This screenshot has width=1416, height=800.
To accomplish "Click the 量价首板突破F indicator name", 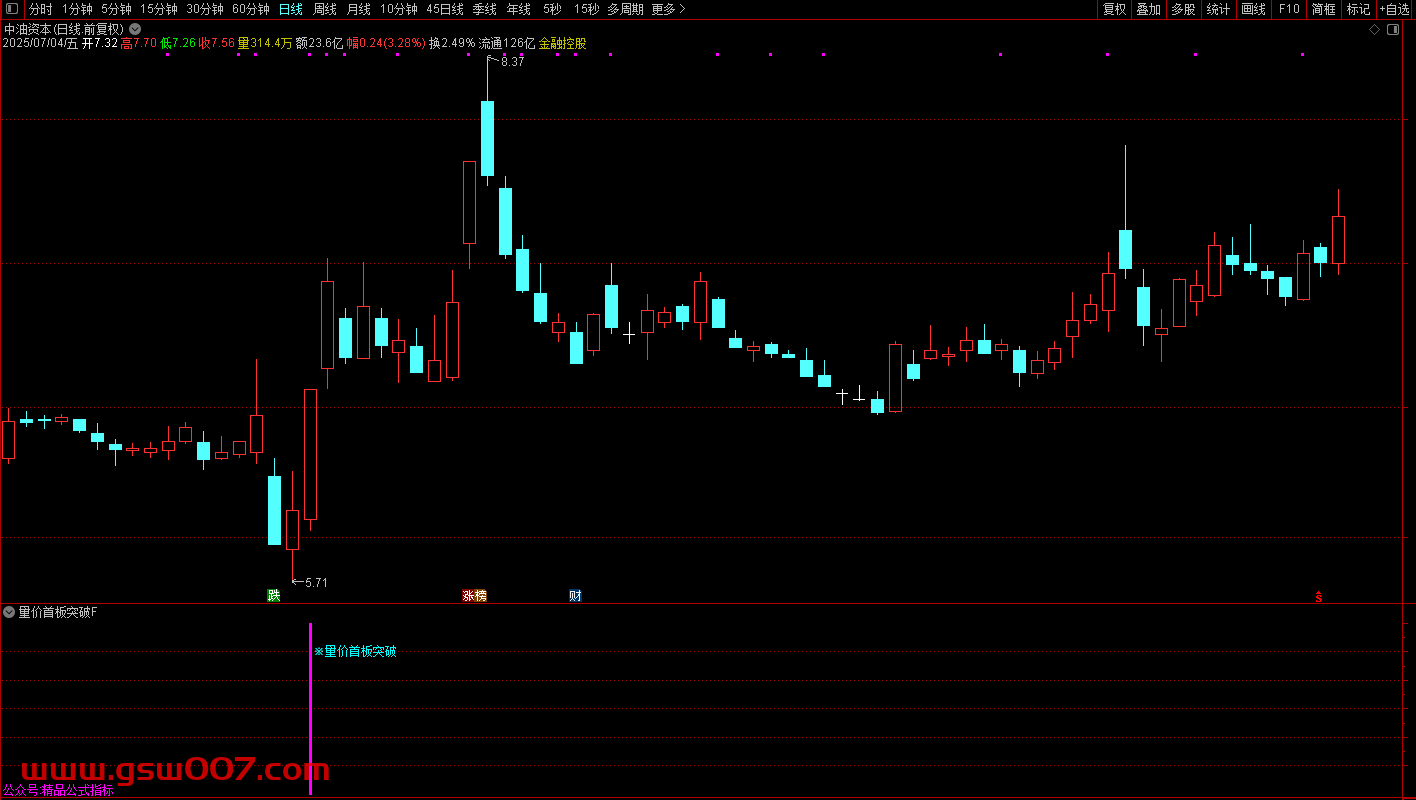I will pos(58,612).
